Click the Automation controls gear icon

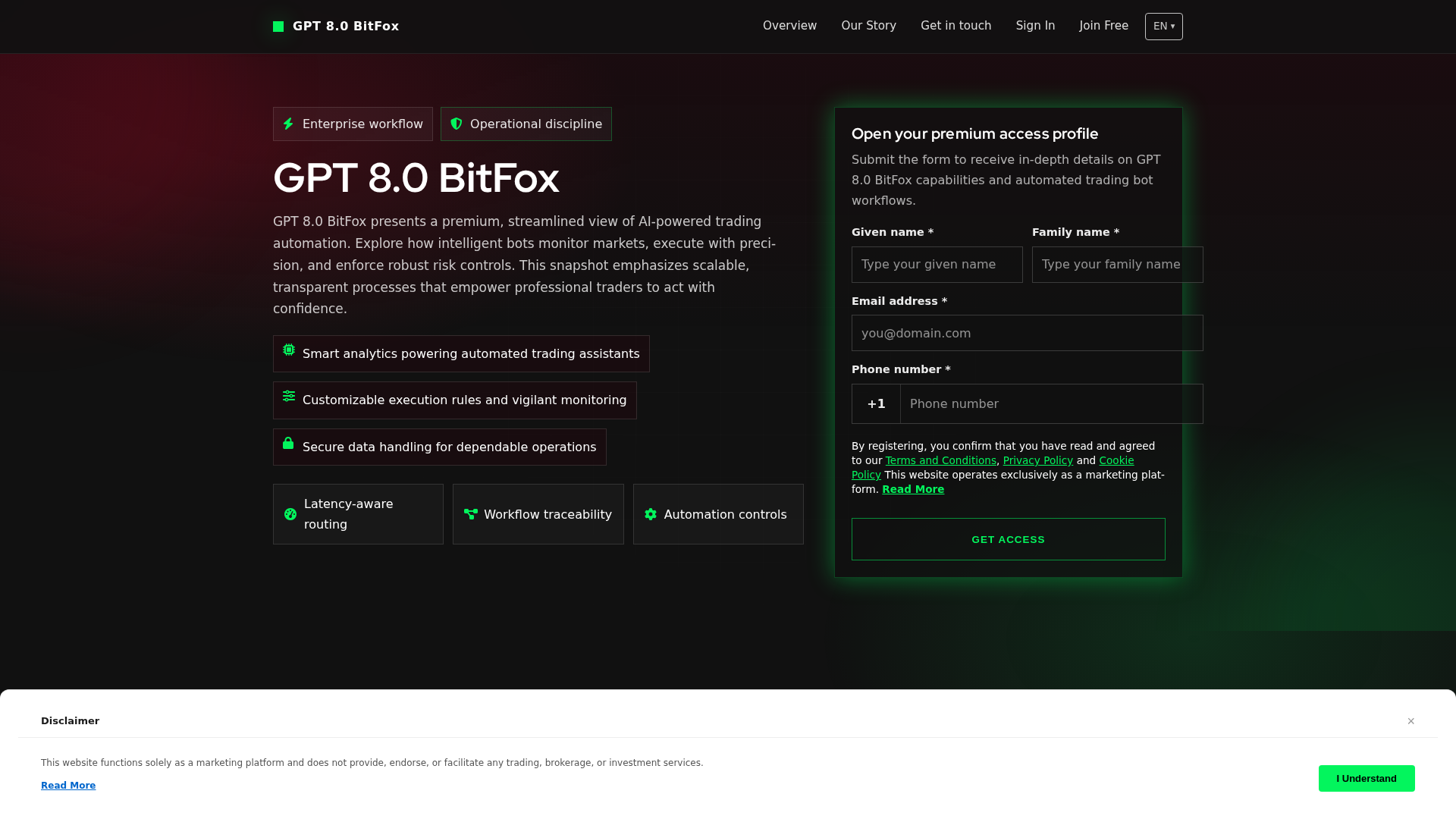tap(651, 514)
